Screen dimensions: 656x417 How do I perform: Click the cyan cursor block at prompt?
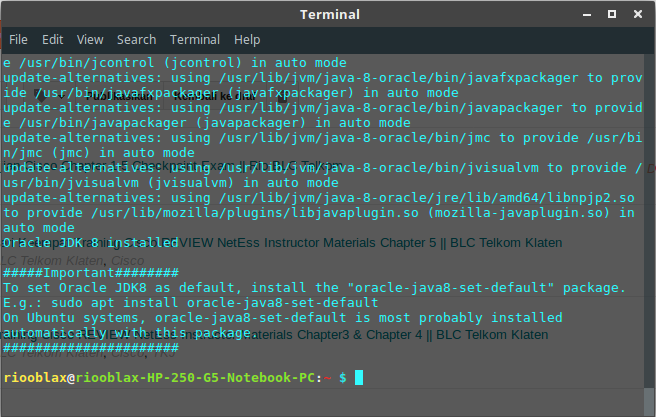[359, 378]
